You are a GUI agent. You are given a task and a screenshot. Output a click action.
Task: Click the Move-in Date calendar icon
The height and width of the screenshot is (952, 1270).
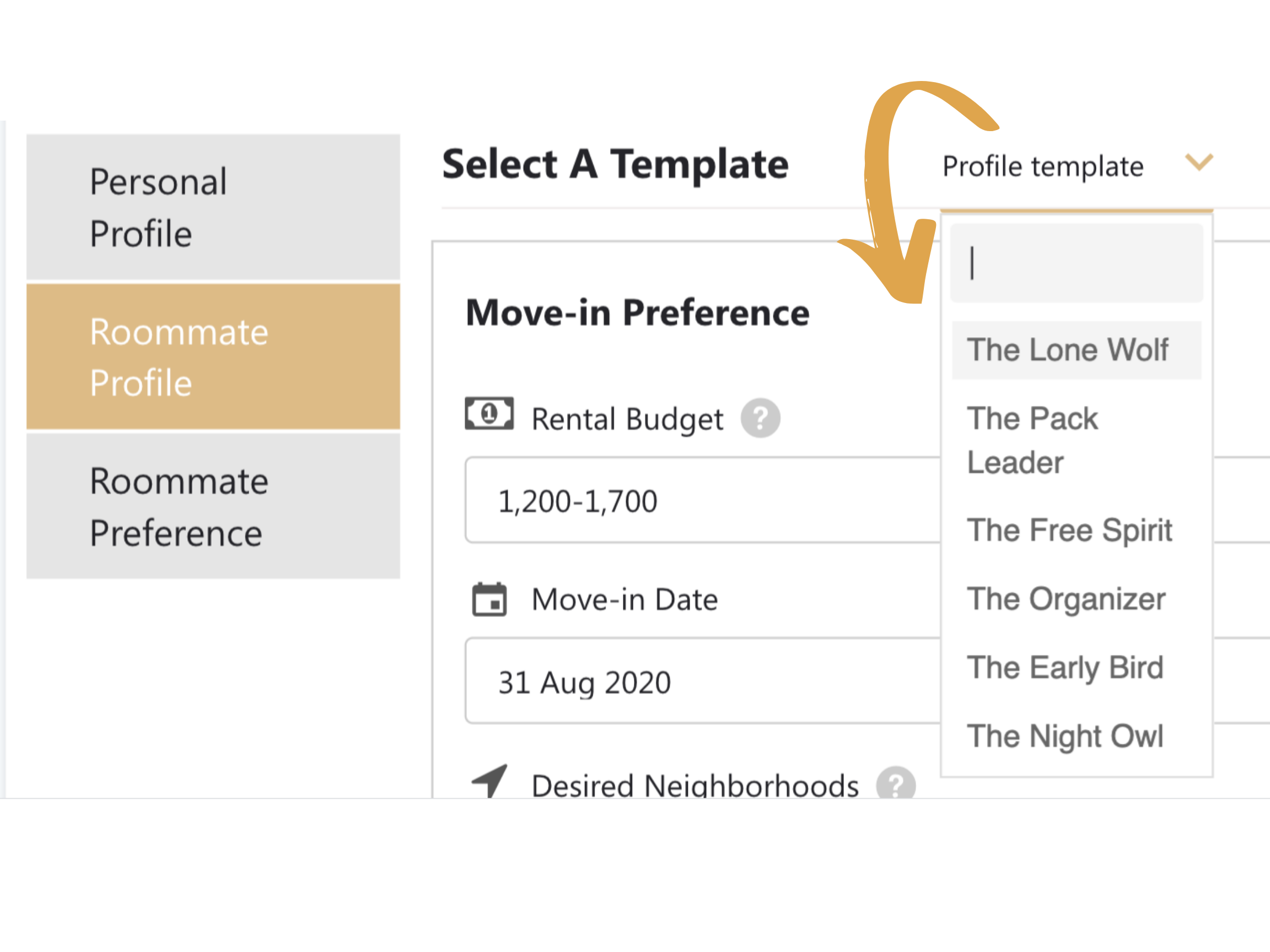pyautogui.click(x=489, y=599)
